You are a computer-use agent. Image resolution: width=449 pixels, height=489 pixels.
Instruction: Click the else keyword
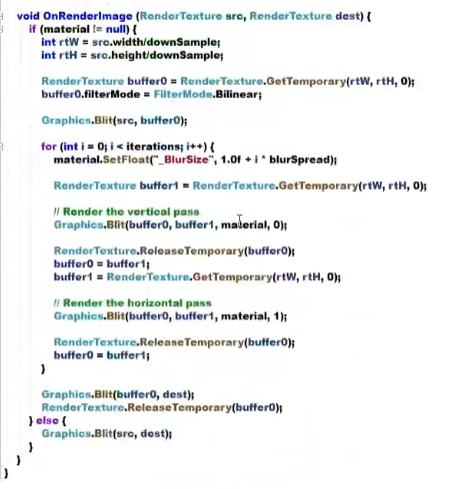(47, 420)
